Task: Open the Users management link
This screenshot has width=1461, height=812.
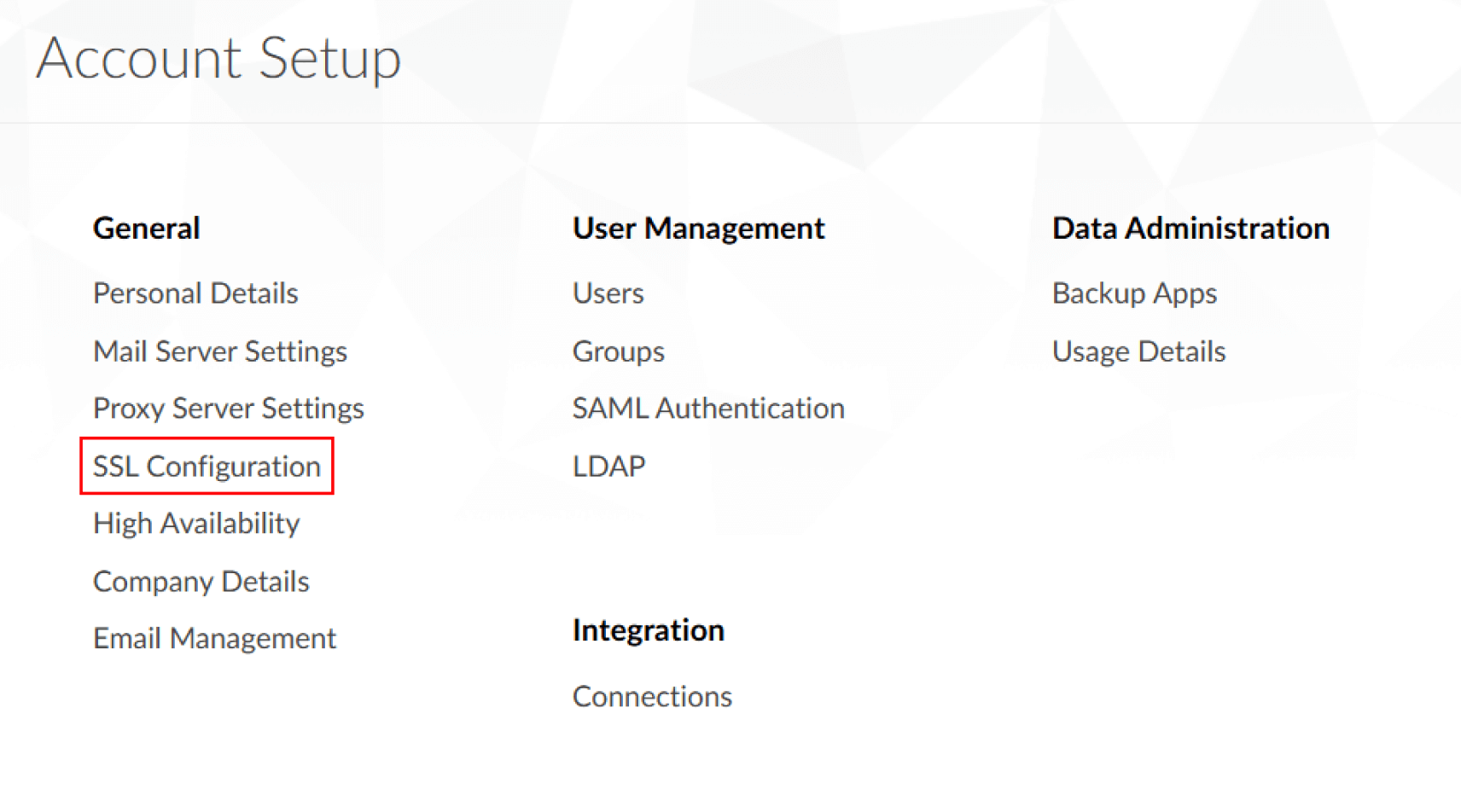Action: (608, 293)
